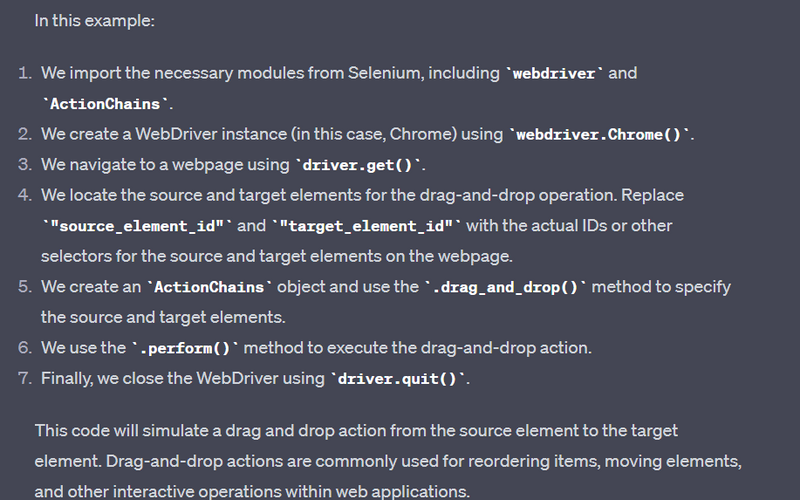The image size is (800, 500).
Task: Click the "In this example:" intro text
Action: (x=94, y=20)
